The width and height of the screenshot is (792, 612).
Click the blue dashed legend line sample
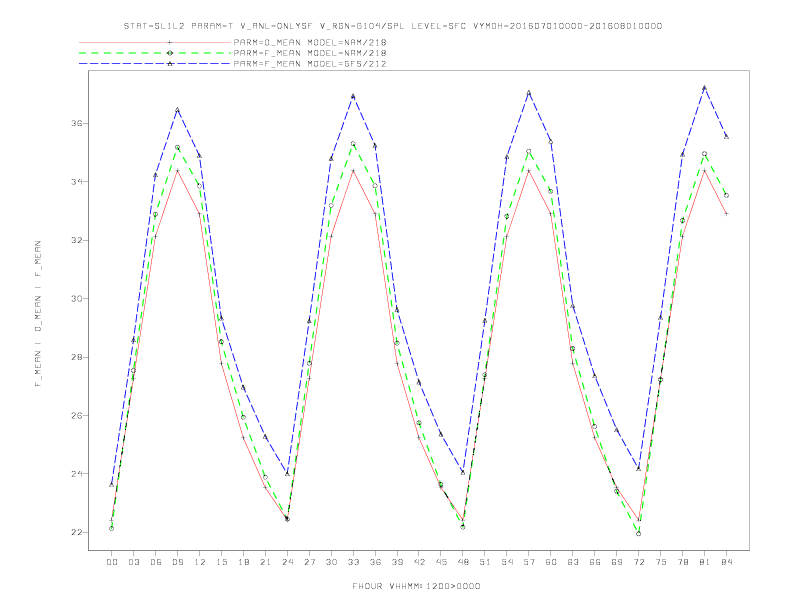(155, 64)
